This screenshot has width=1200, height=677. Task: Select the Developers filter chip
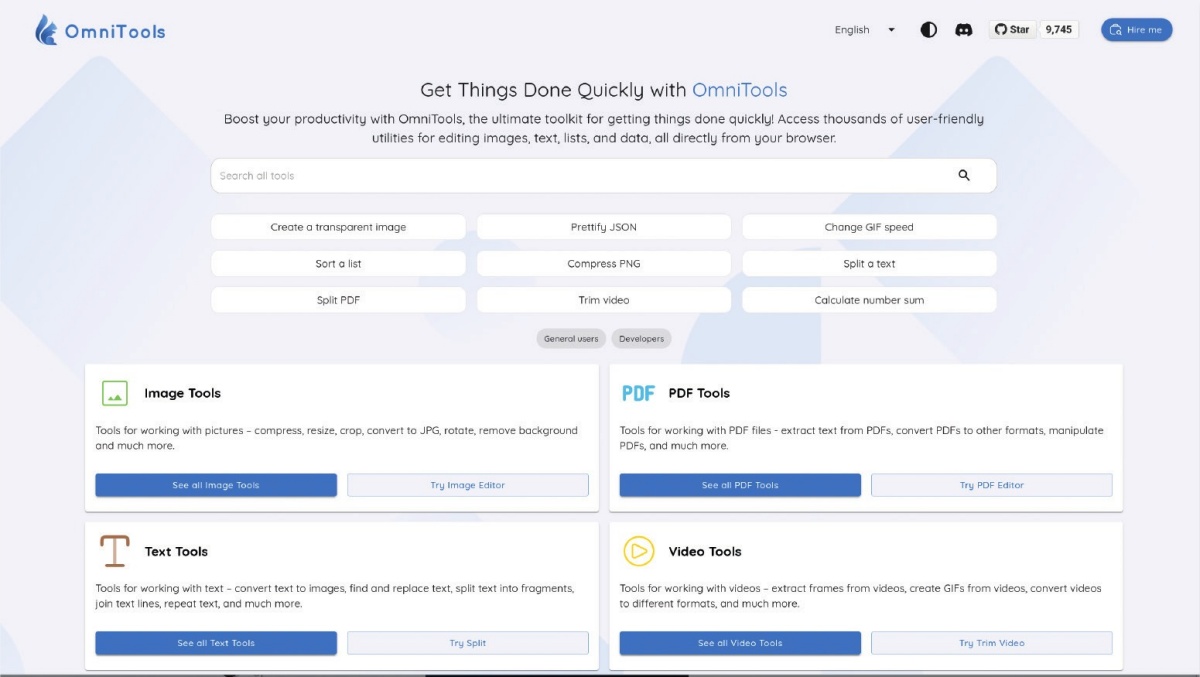click(641, 339)
